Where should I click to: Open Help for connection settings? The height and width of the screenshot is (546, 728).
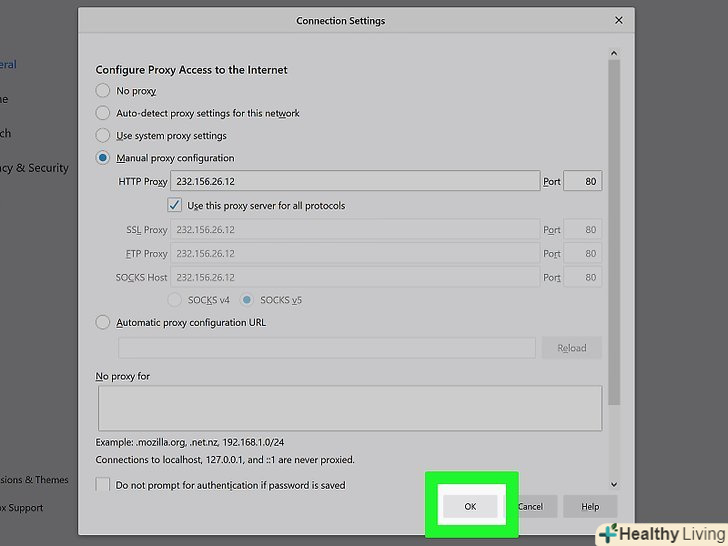[x=590, y=507]
